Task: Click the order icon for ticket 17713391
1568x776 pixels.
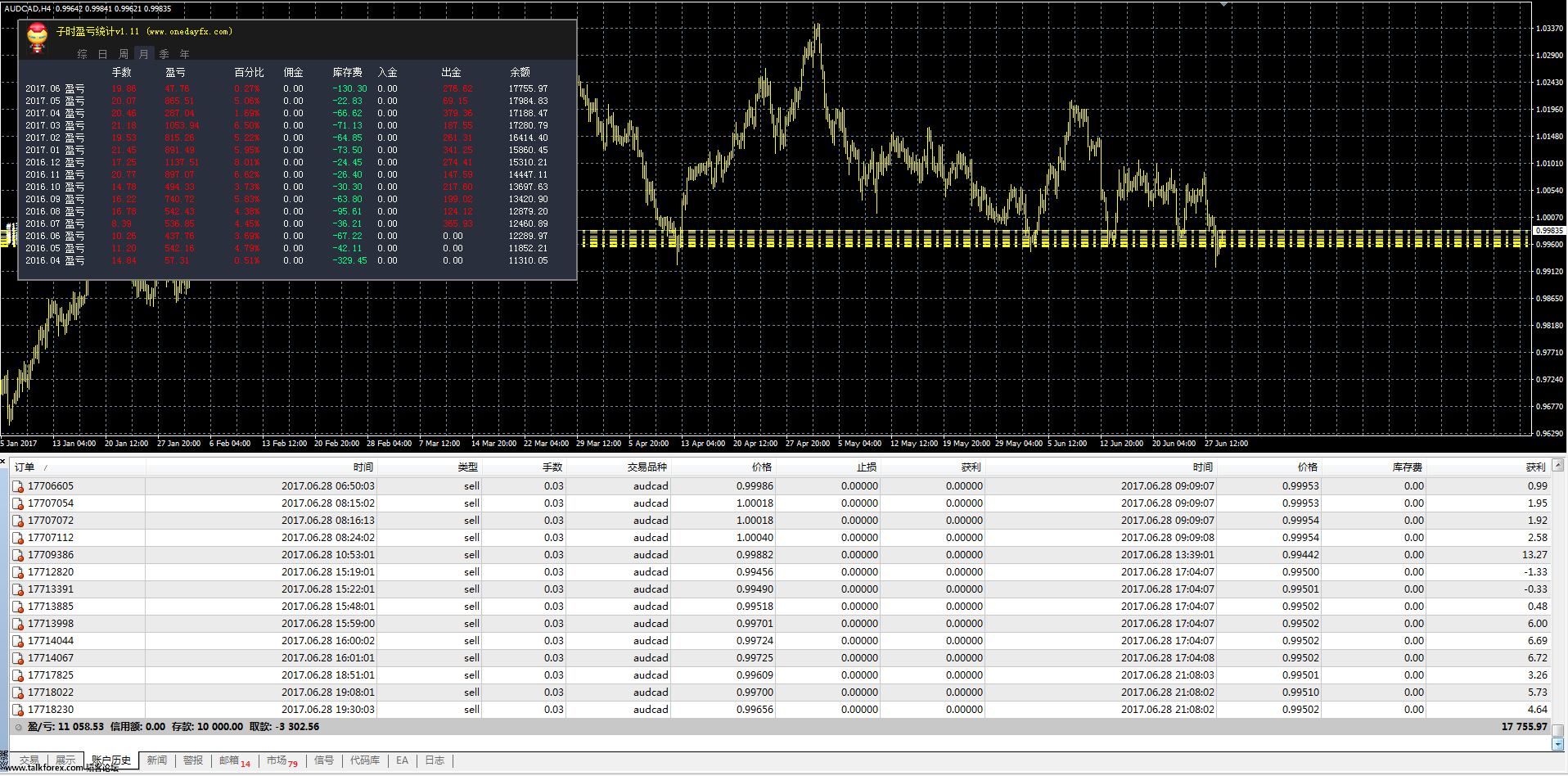Action: [x=18, y=589]
